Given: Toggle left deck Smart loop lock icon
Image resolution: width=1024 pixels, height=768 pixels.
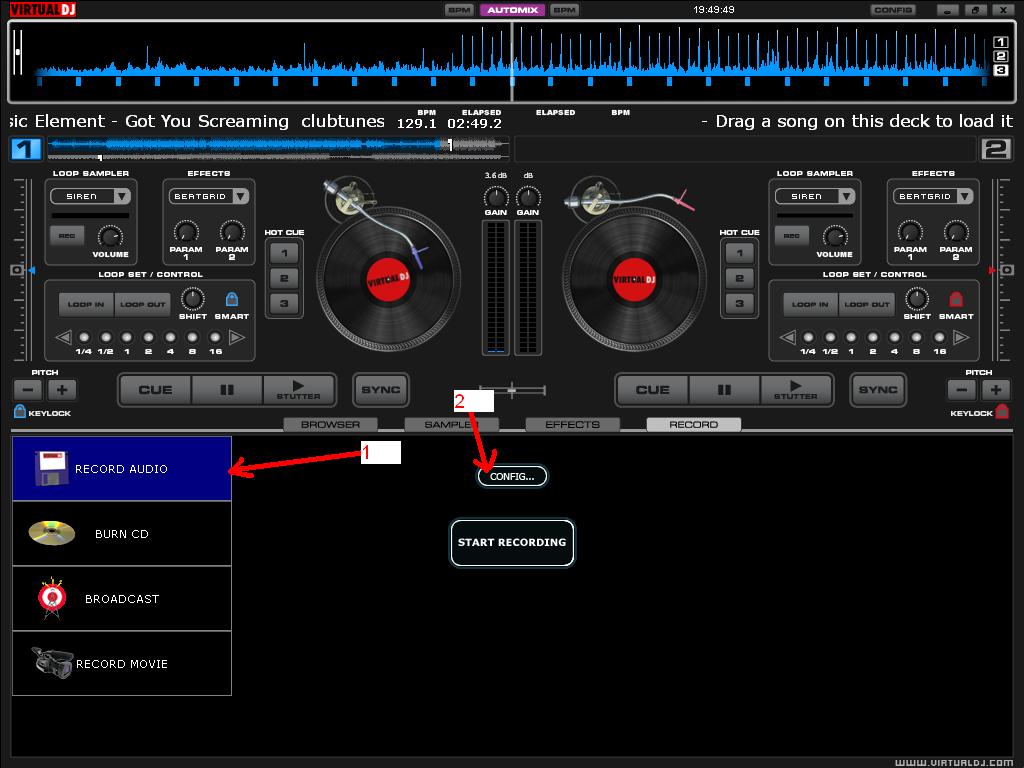Looking at the screenshot, I should 232,299.
